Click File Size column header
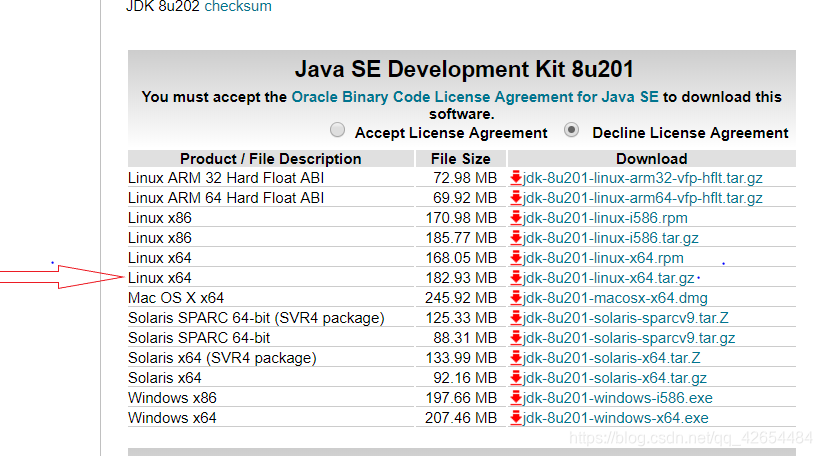The height and width of the screenshot is (456, 822). point(461,159)
